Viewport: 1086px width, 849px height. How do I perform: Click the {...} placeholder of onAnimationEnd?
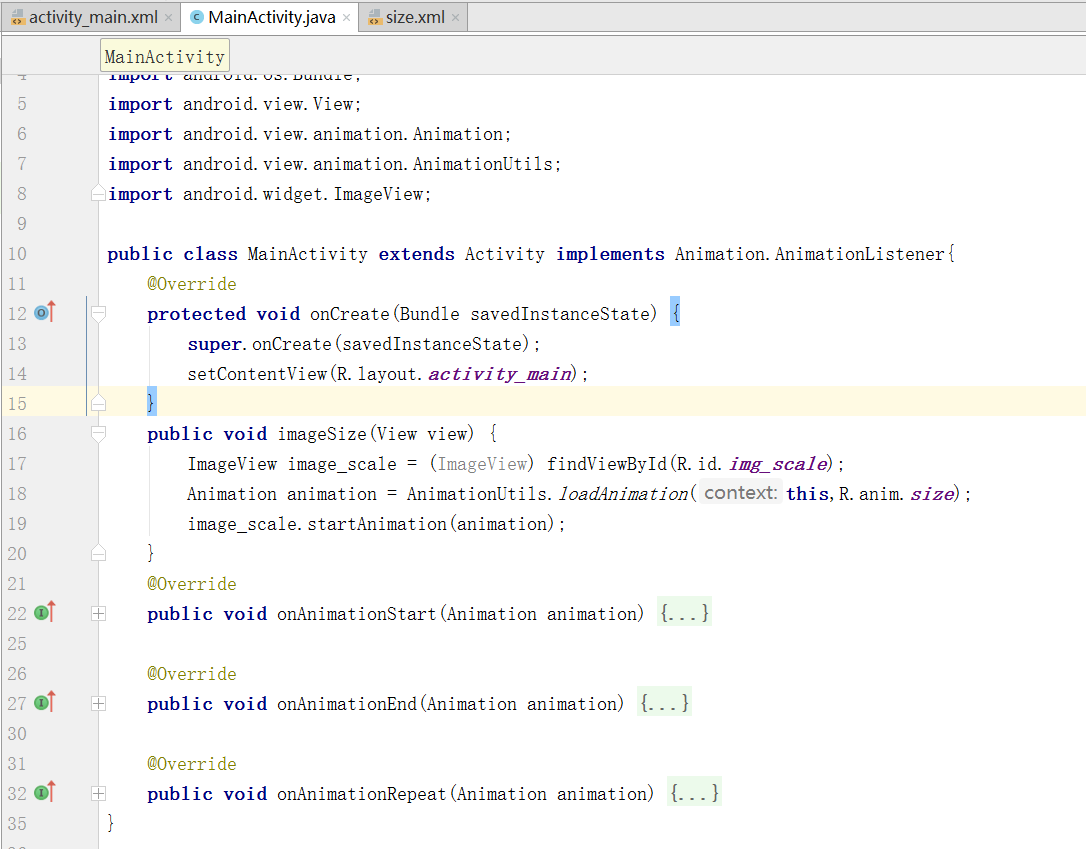(x=664, y=703)
